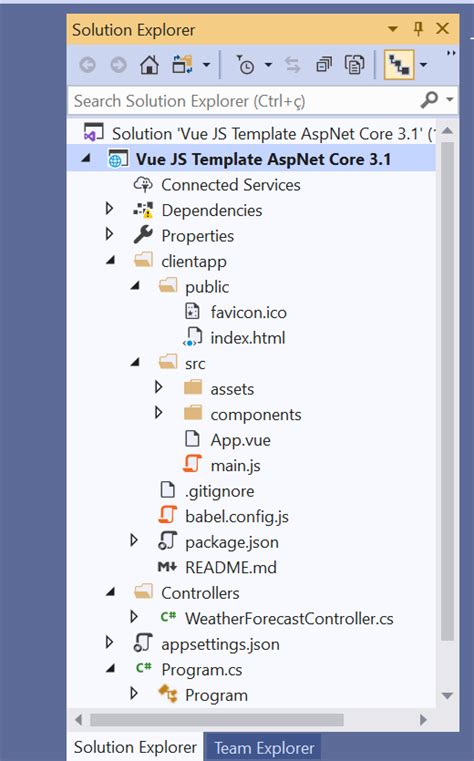474x761 pixels.
Task: Click the main.js JavaScript file icon
Action: click(x=193, y=463)
